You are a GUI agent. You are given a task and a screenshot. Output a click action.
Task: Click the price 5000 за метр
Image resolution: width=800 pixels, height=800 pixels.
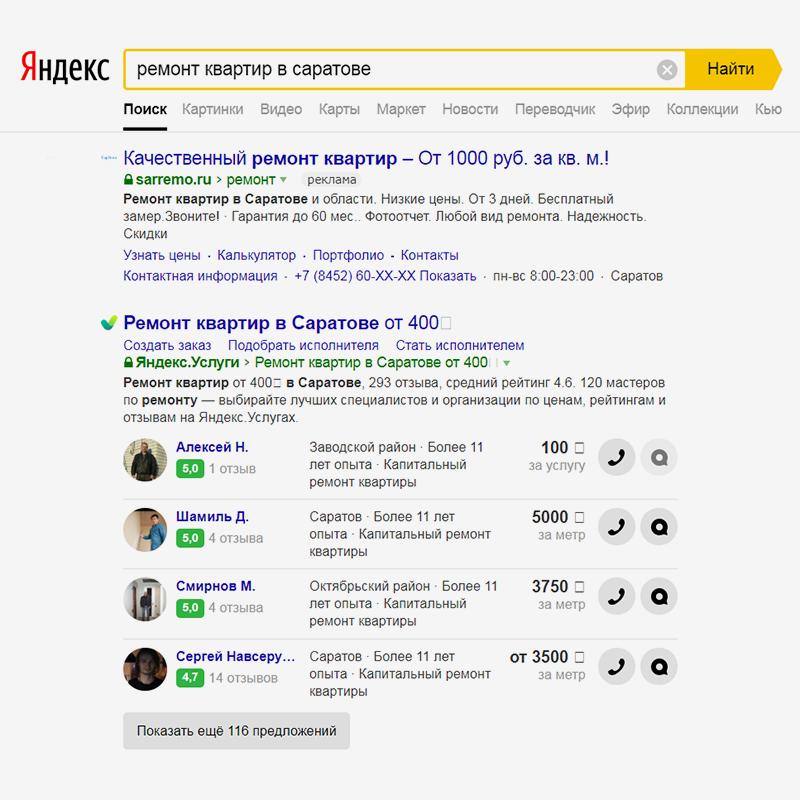(558, 526)
